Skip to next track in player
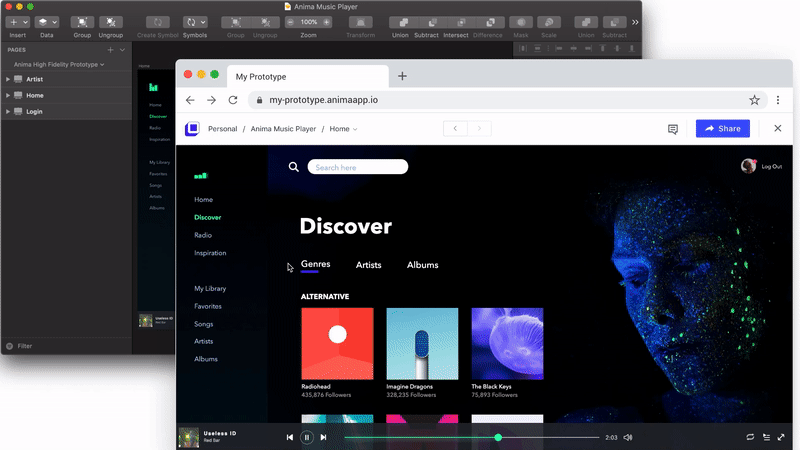Viewport: 800px width, 450px height. point(323,437)
